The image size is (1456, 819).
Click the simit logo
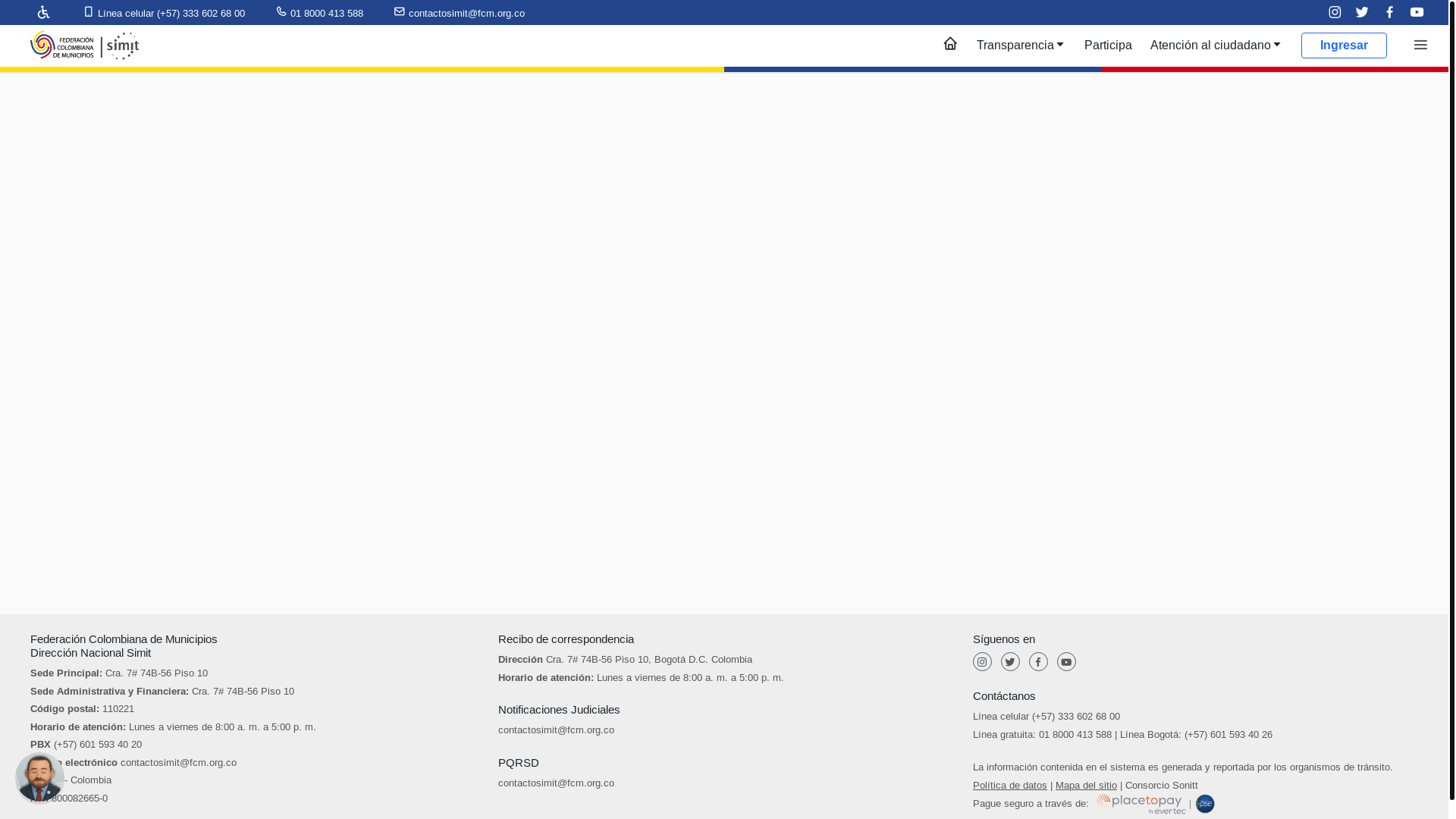[x=122, y=45]
